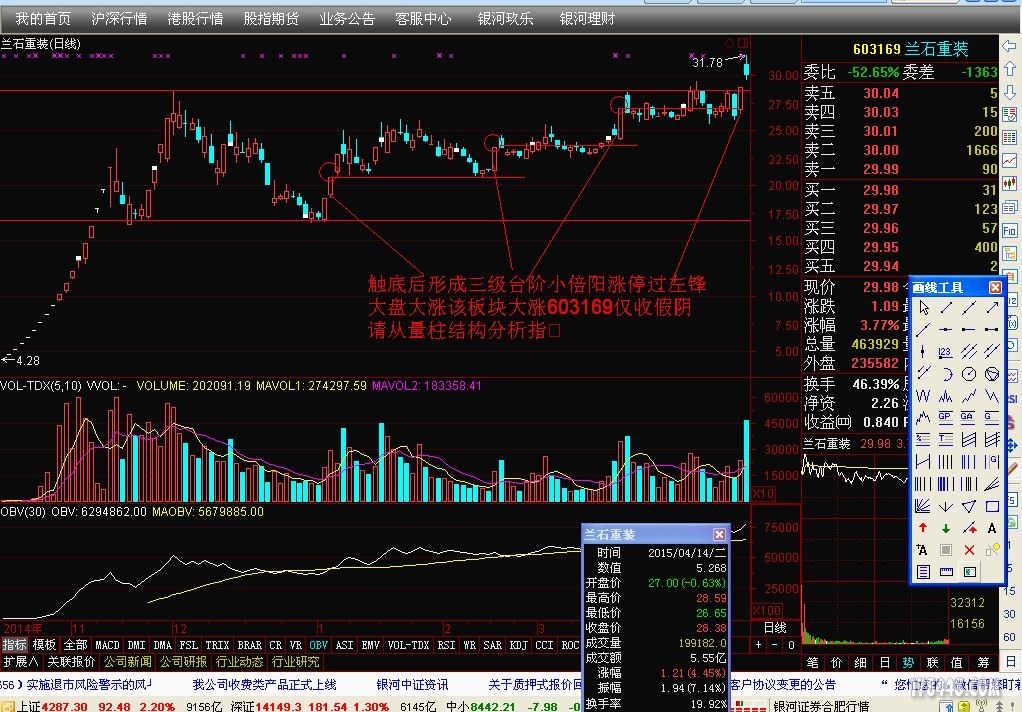Pick the evenly spaced cycle lines tool
Image resolution: width=1022 pixels, height=712 pixels.
[946, 462]
